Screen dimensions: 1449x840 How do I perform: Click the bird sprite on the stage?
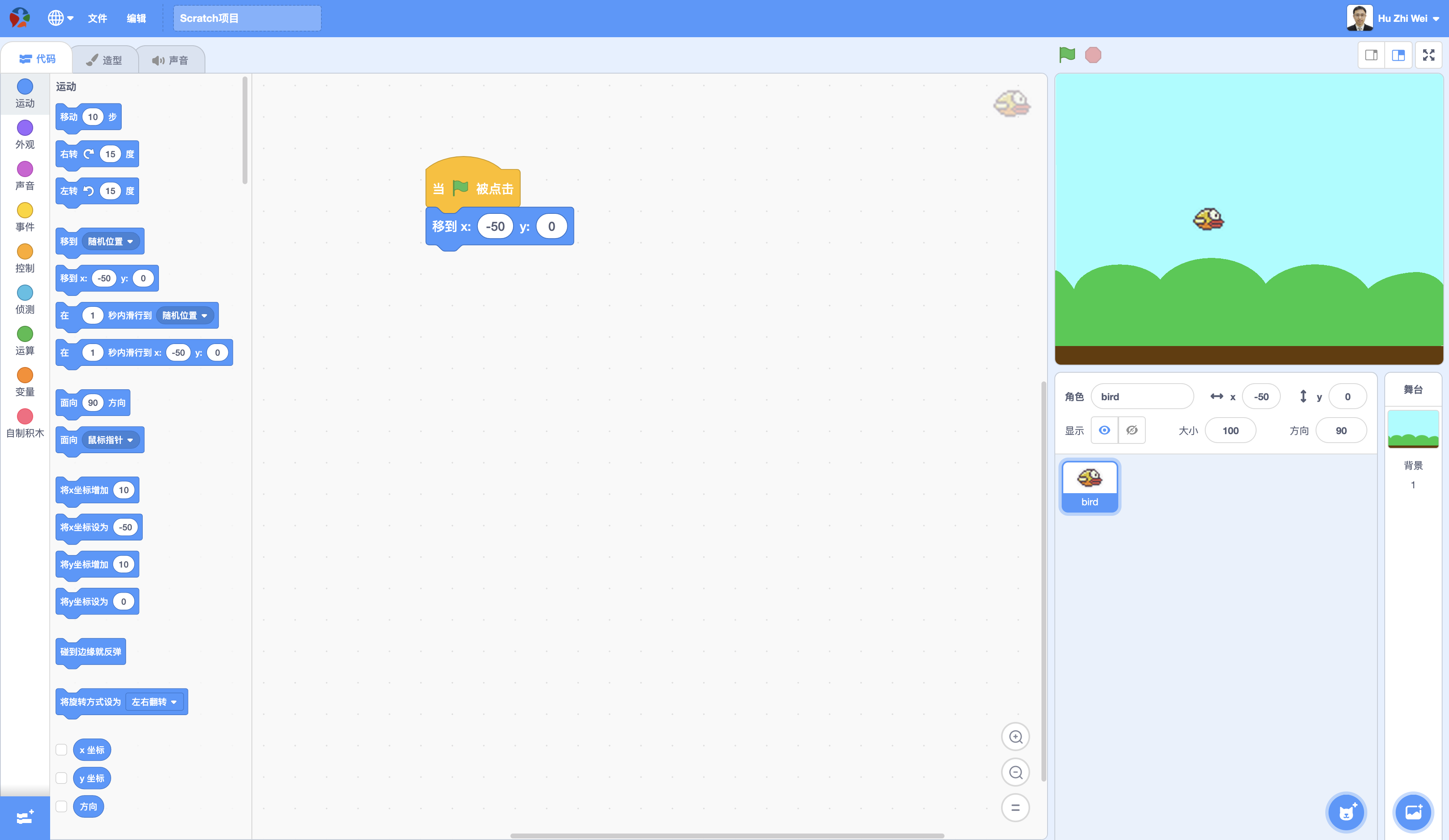click(1208, 219)
